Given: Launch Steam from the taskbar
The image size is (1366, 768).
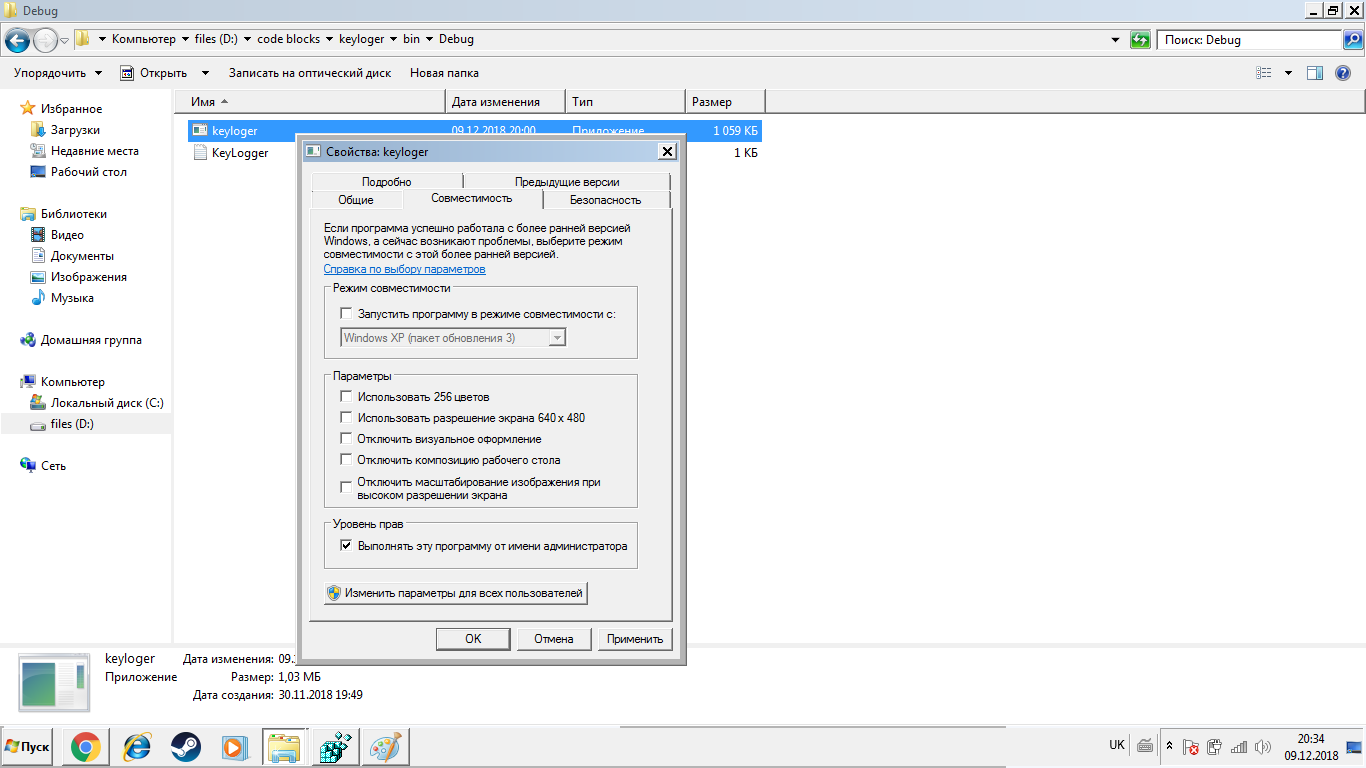Looking at the screenshot, I should pyautogui.click(x=185, y=747).
